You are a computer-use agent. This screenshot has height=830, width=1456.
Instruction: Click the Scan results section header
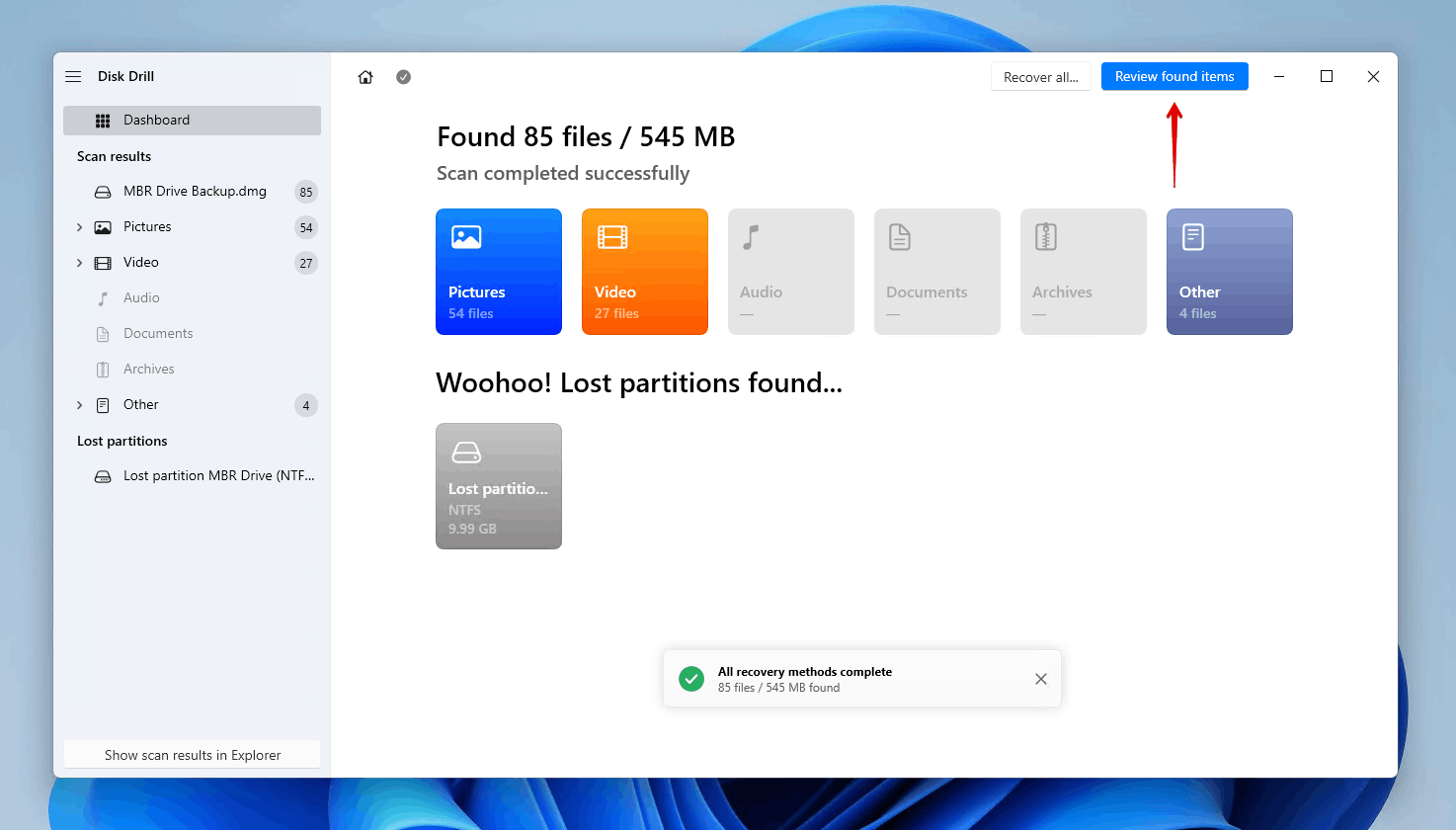tap(115, 156)
